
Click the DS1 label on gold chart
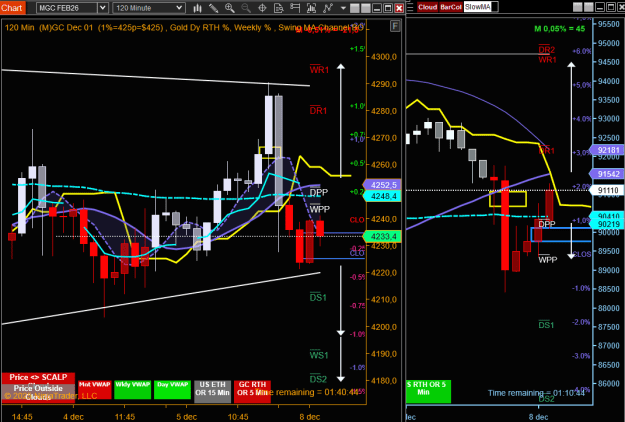click(318, 297)
